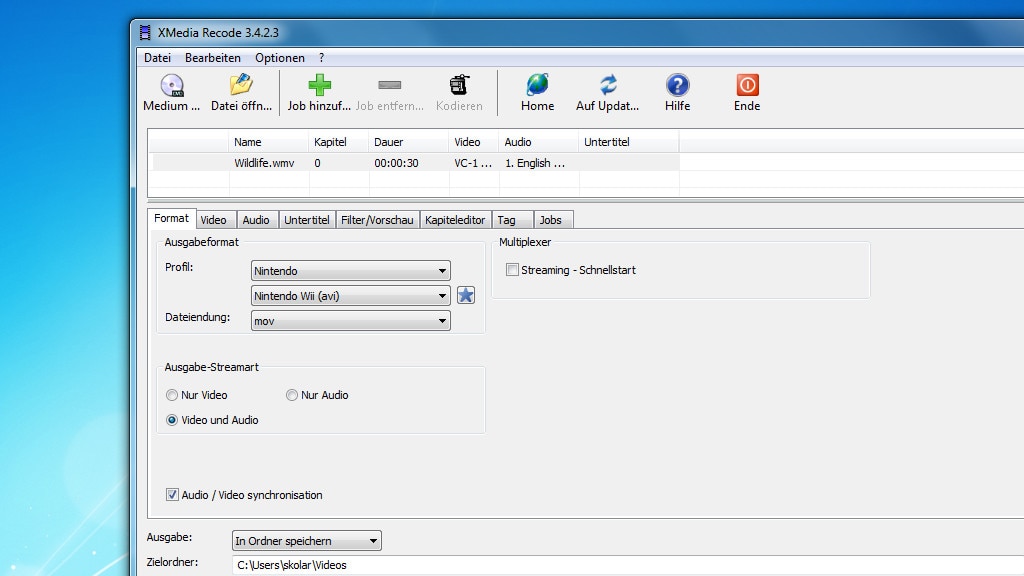Screen dimensions: 1024x576
Task: Click the Medium öffnen disc icon
Action: (x=171, y=86)
